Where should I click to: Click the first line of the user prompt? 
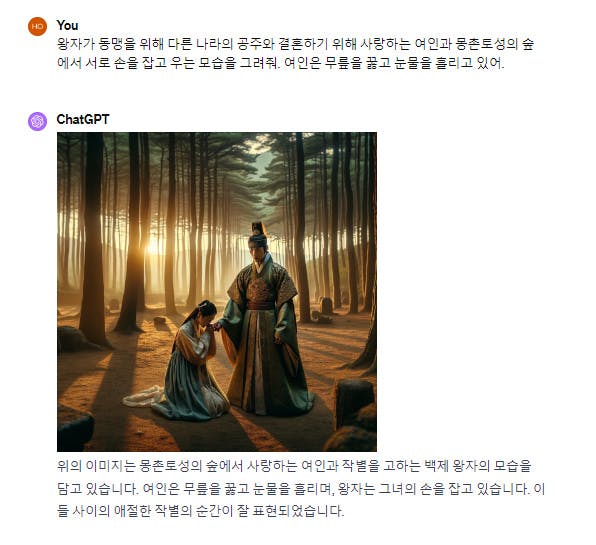295,44
